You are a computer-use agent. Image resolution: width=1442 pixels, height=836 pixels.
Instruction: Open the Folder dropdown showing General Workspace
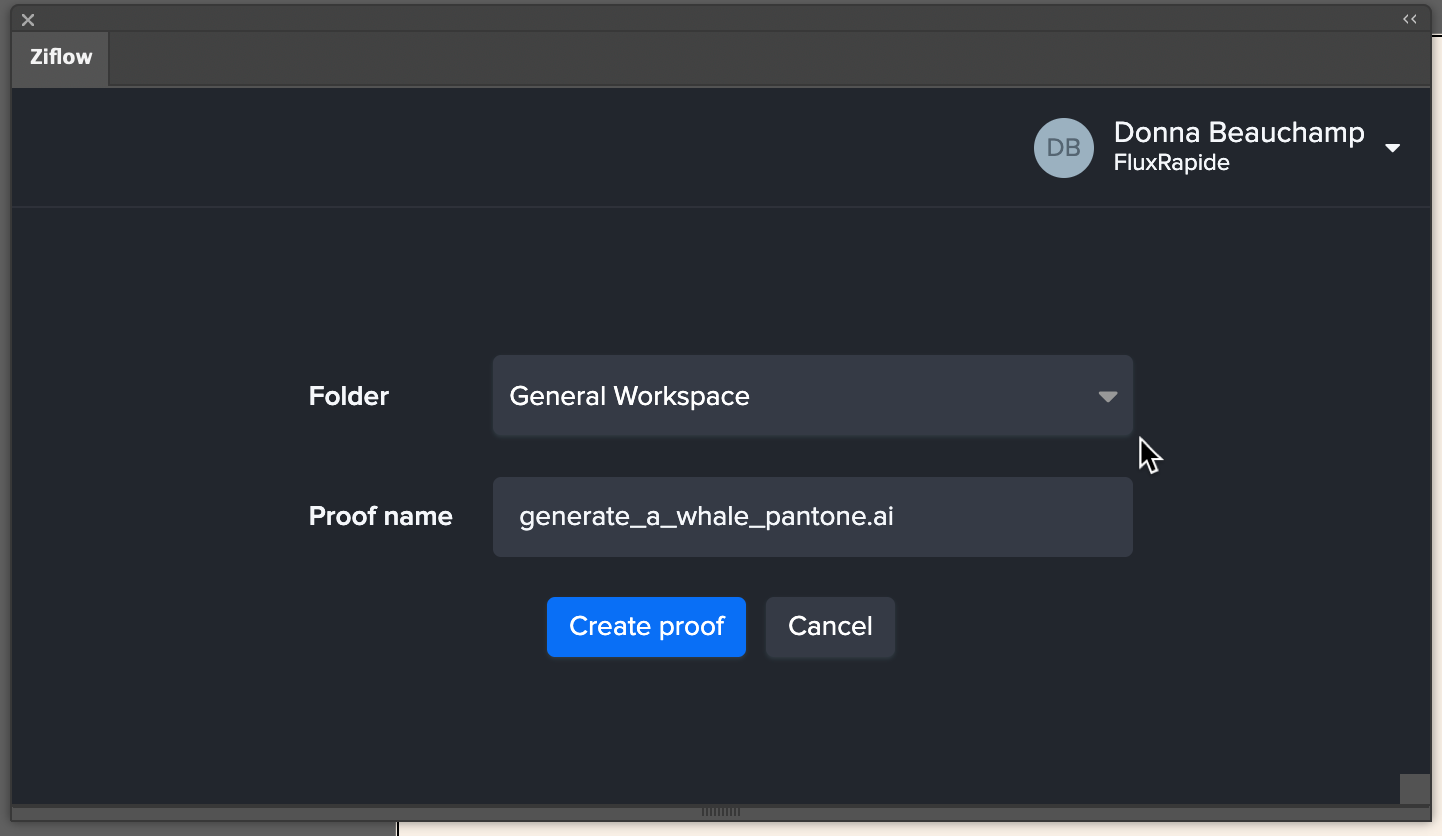coord(812,395)
